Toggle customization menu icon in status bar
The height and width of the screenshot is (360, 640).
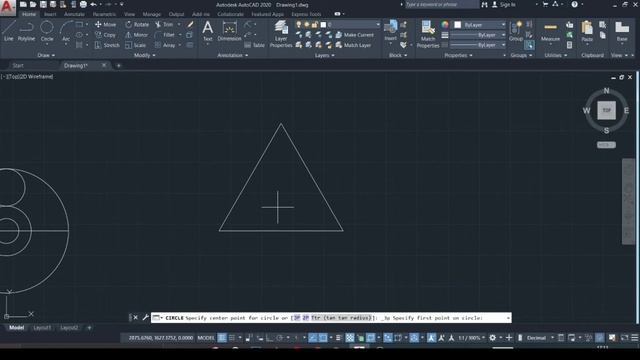(635, 338)
